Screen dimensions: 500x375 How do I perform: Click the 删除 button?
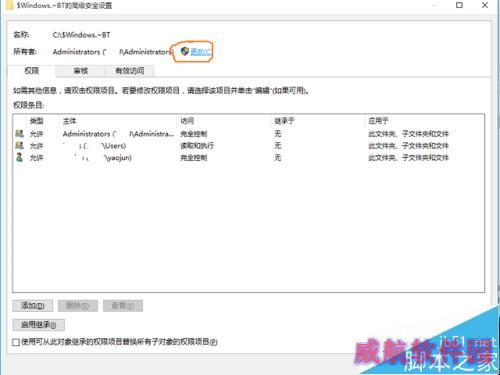(78, 306)
